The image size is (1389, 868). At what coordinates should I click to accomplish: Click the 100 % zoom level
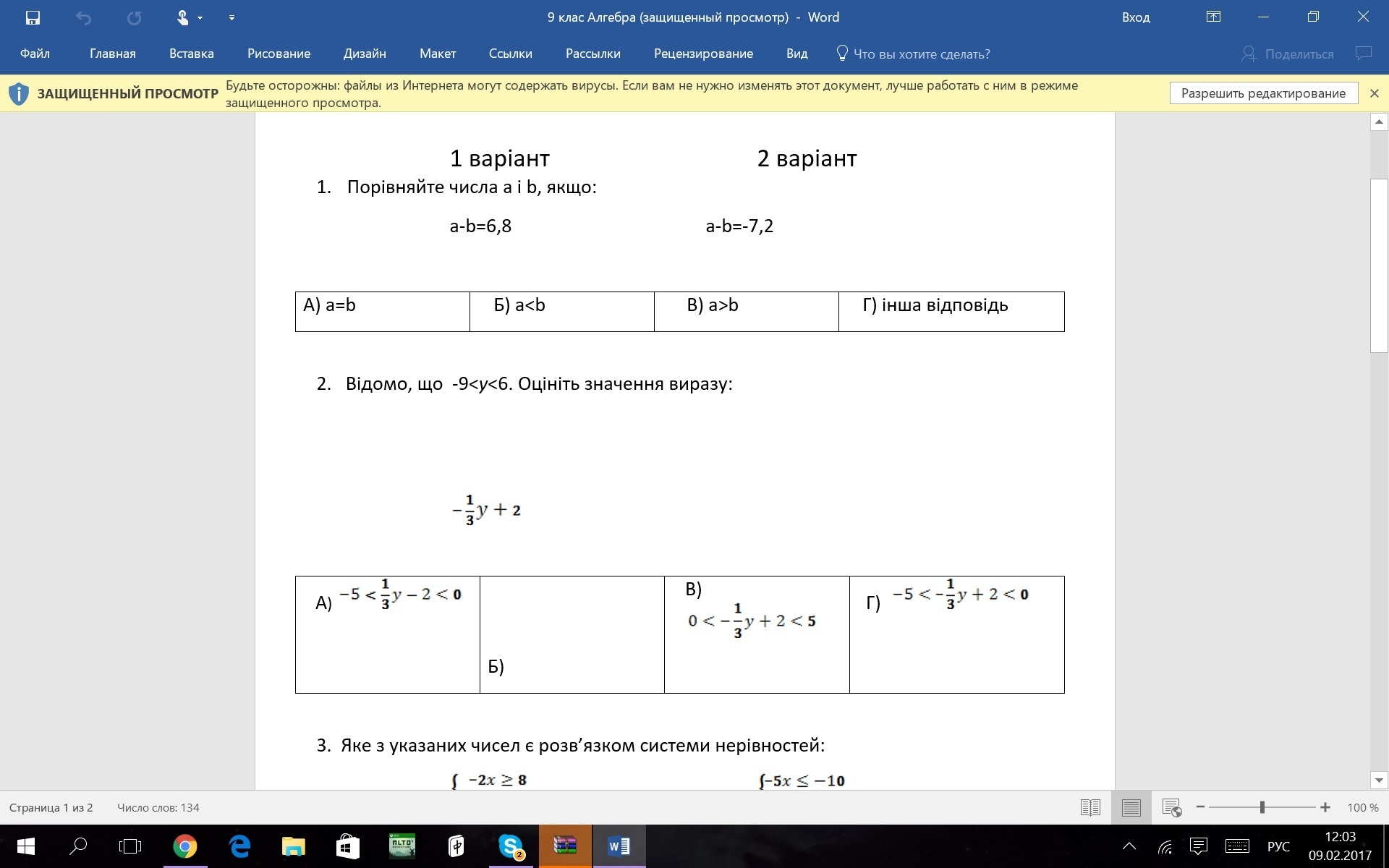pos(1363,807)
